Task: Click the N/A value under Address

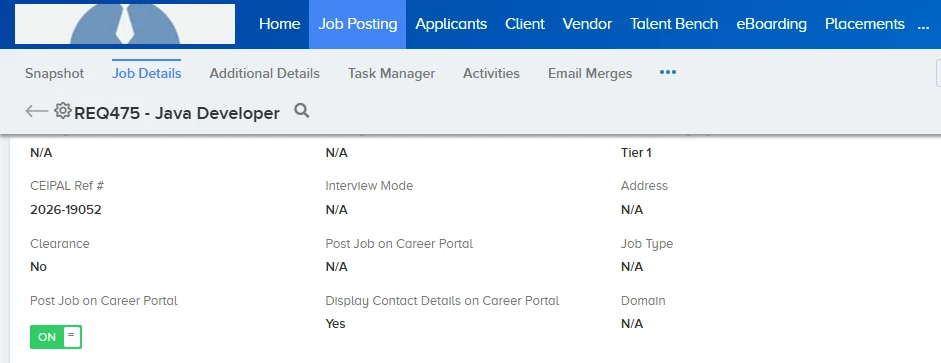Action: pyautogui.click(x=632, y=210)
